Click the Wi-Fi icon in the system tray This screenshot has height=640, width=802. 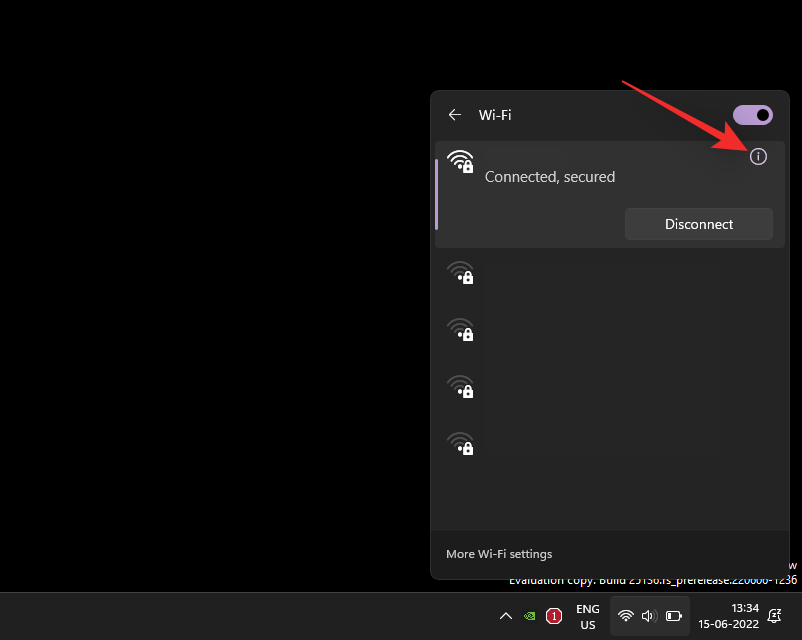[625, 616]
